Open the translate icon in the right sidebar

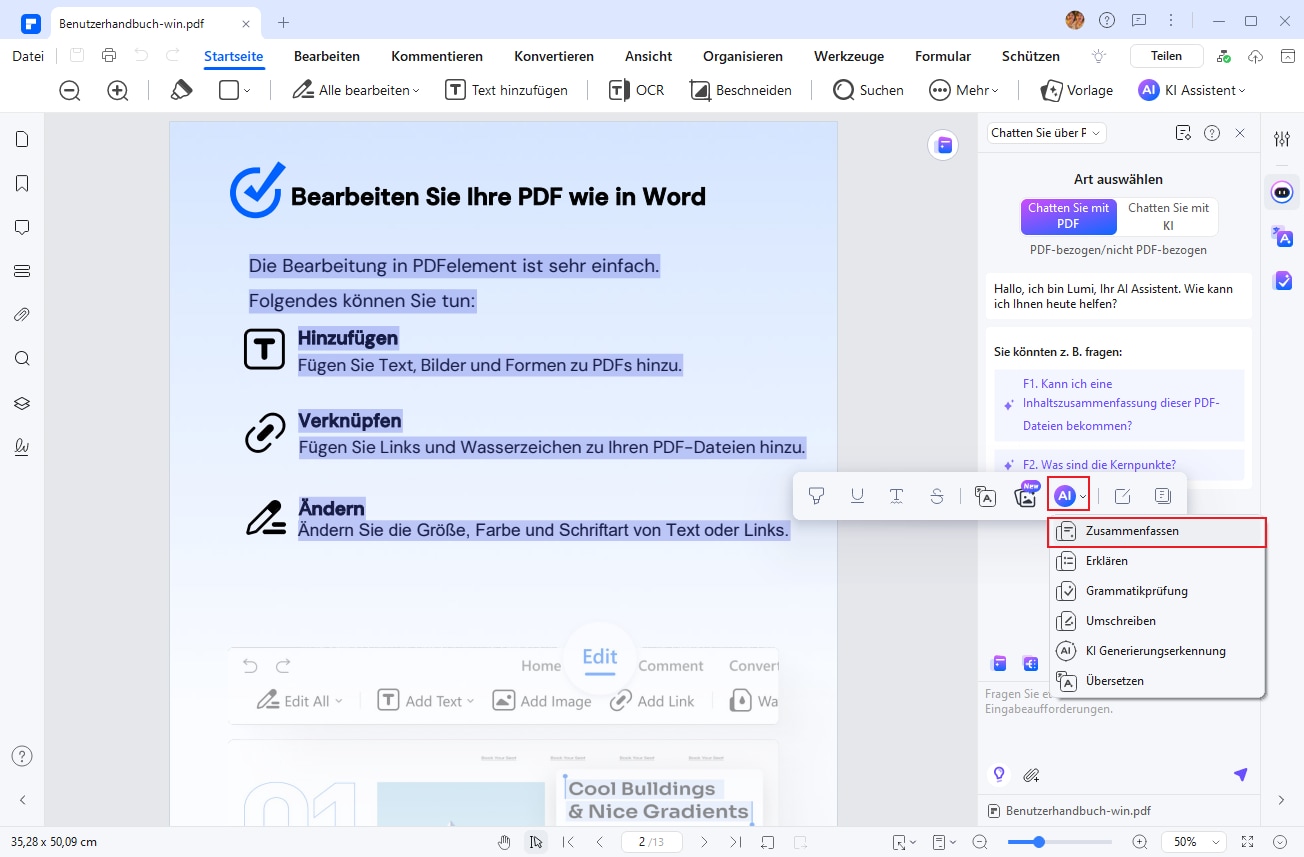(x=1282, y=237)
